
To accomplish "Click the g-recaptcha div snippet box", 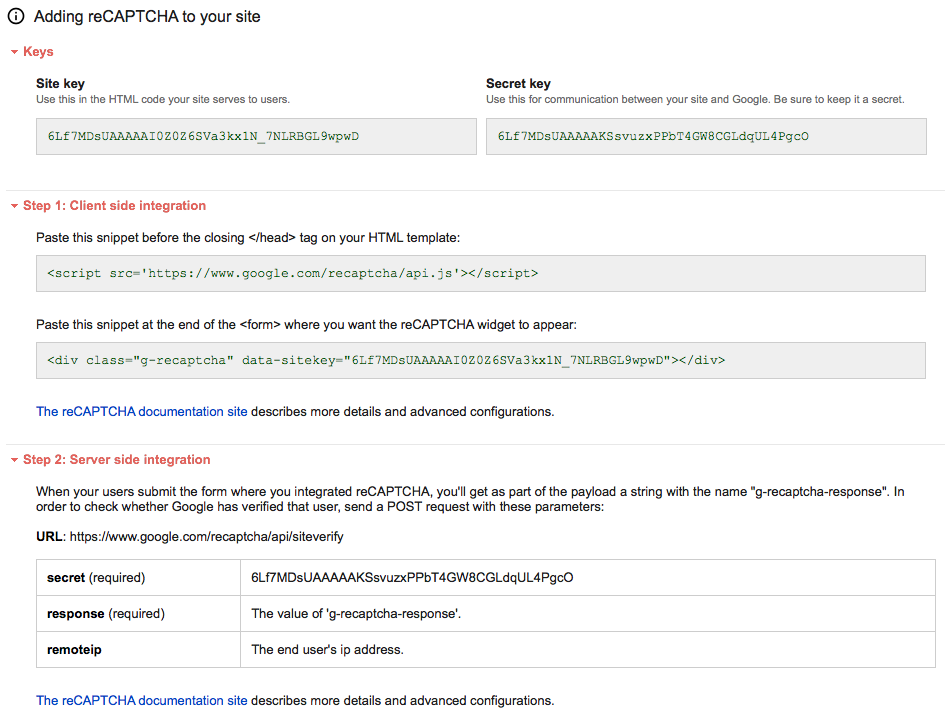I will [x=481, y=360].
